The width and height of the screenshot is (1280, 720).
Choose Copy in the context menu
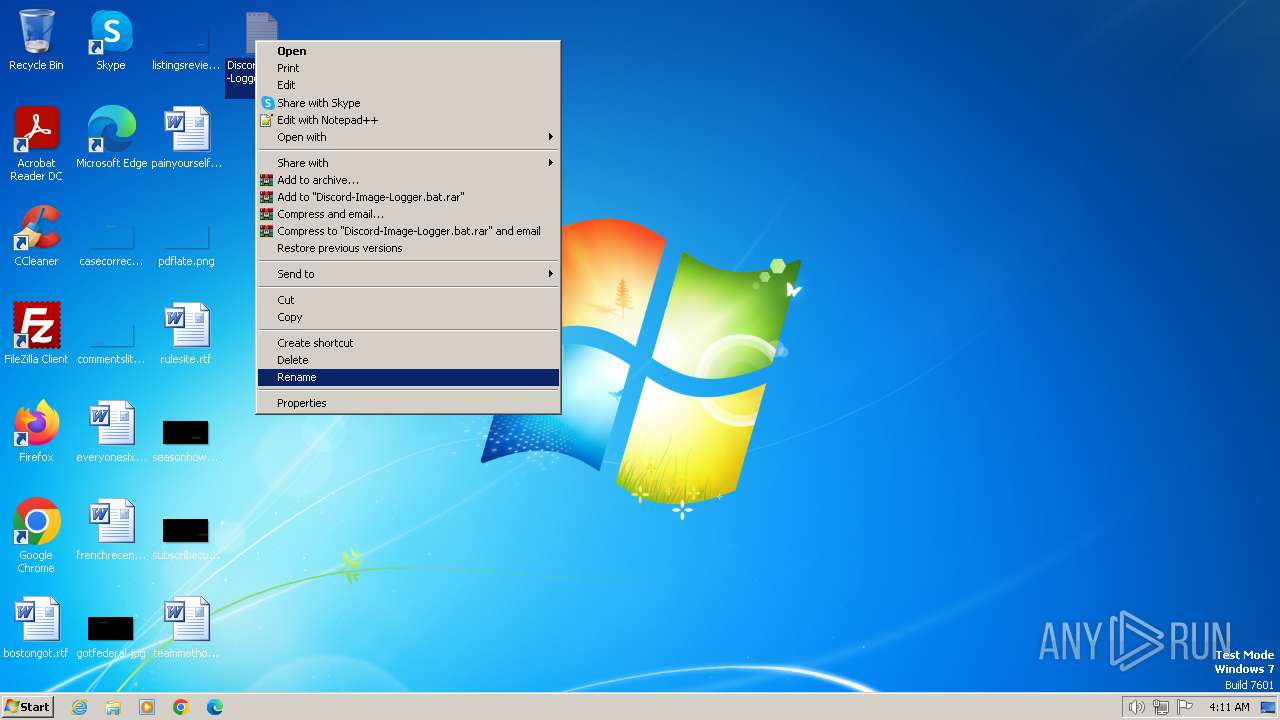coord(408,317)
